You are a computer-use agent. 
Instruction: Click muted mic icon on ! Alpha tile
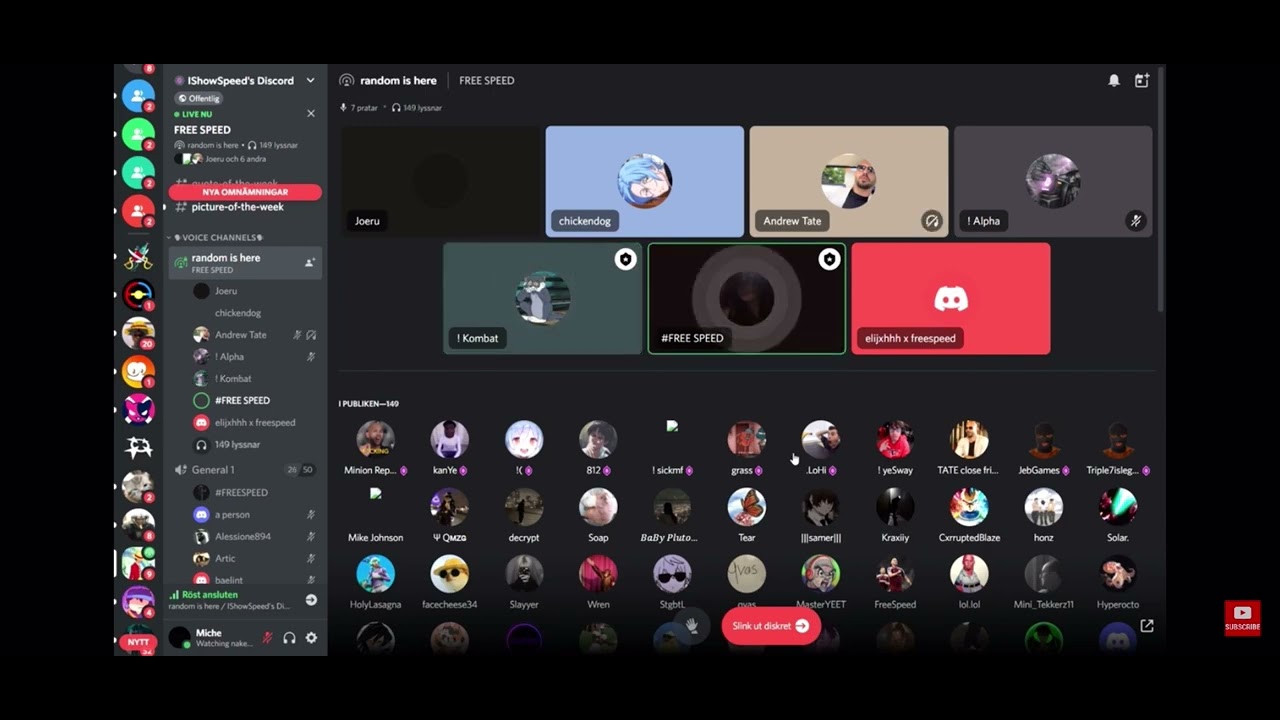point(1135,221)
